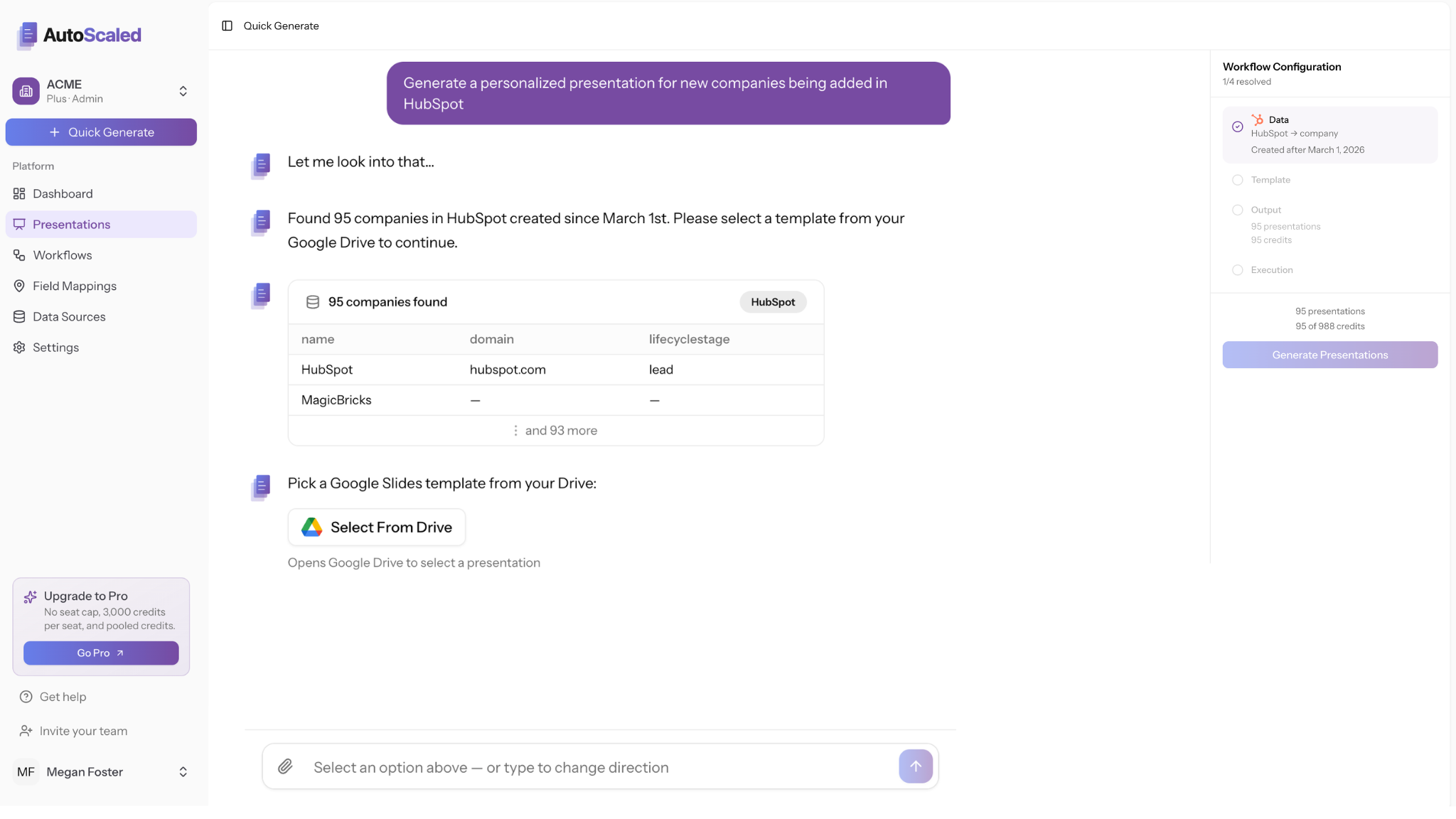1456x819 pixels.
Task: Expand the 'and 93 more' rows
Action: coord(555,431)
